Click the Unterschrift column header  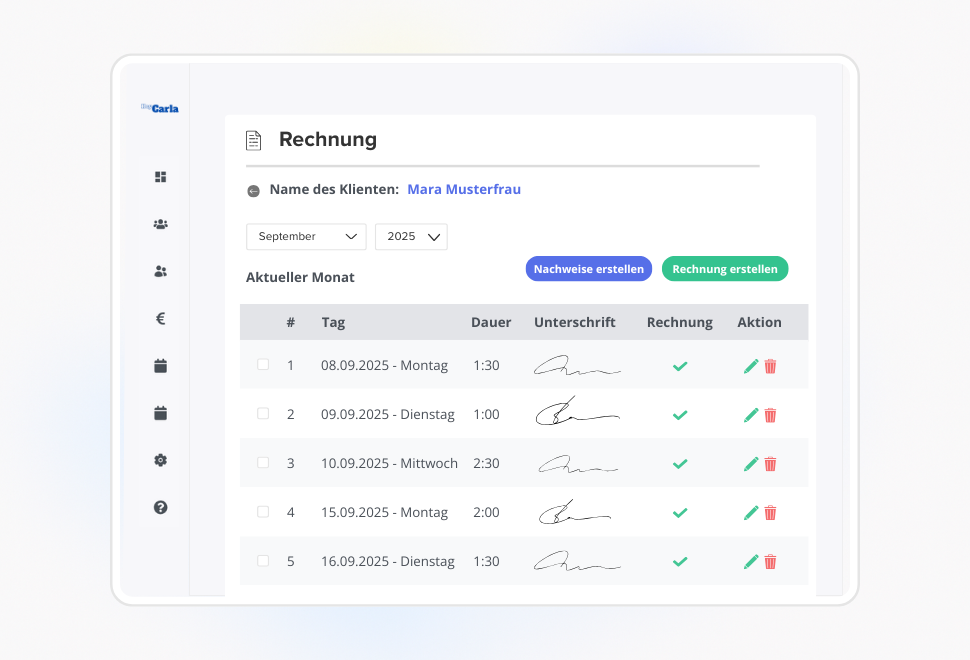click(575, 322)
